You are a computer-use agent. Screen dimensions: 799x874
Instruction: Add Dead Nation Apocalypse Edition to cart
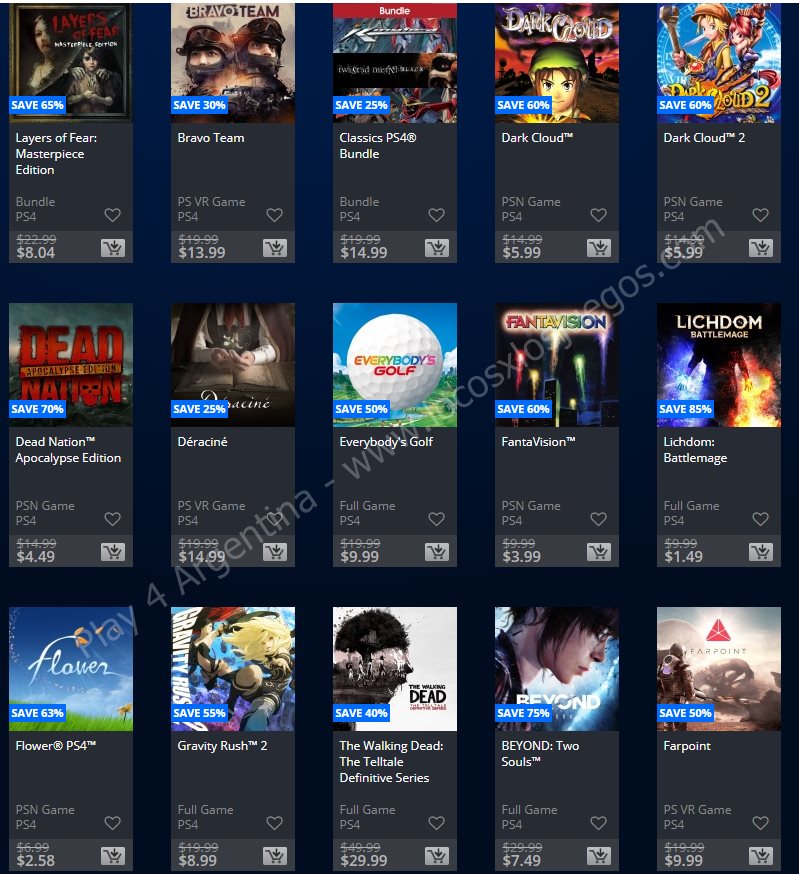coord(113,552)
